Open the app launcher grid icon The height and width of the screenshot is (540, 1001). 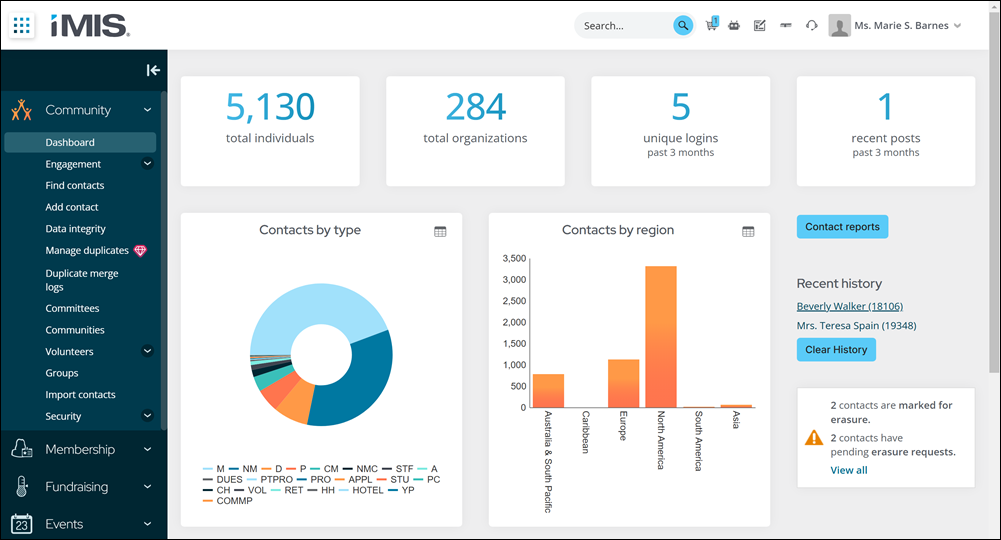[22, 26]
